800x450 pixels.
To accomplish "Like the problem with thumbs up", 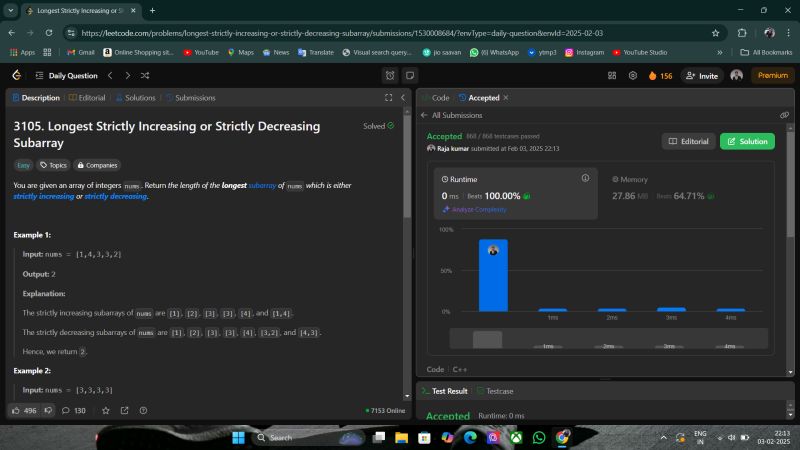I will pos(23,410).
